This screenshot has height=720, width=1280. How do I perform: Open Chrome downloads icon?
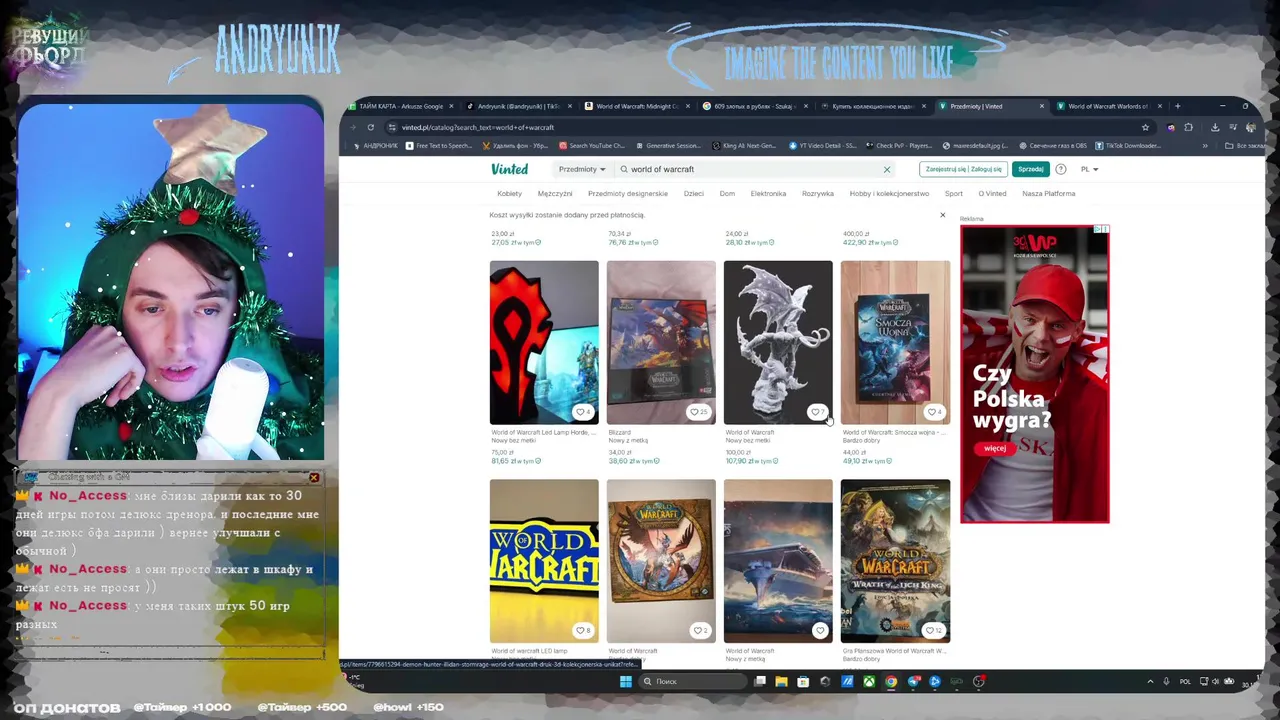[x=1214, y=127]
